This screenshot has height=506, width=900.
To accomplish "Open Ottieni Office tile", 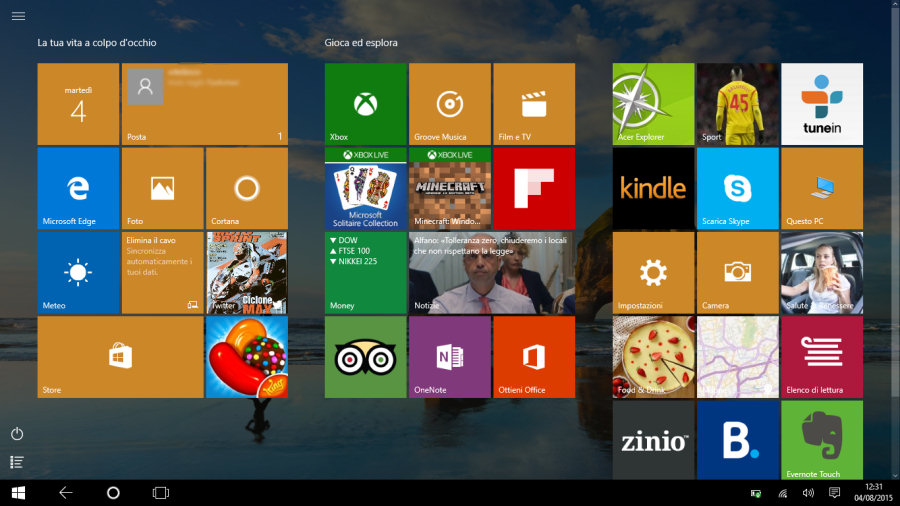I will [534, 357].
